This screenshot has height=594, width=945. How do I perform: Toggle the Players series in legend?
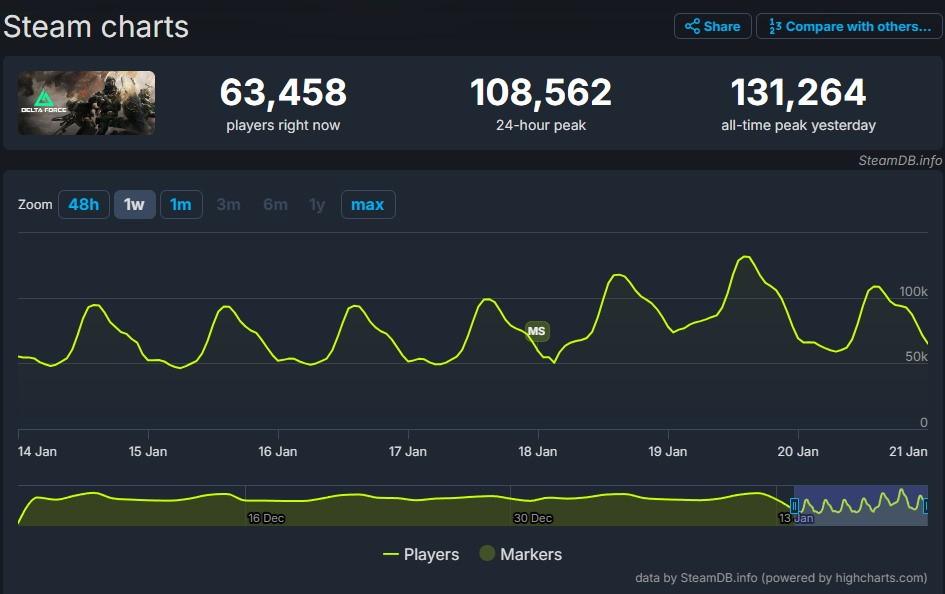pos(421,554)
